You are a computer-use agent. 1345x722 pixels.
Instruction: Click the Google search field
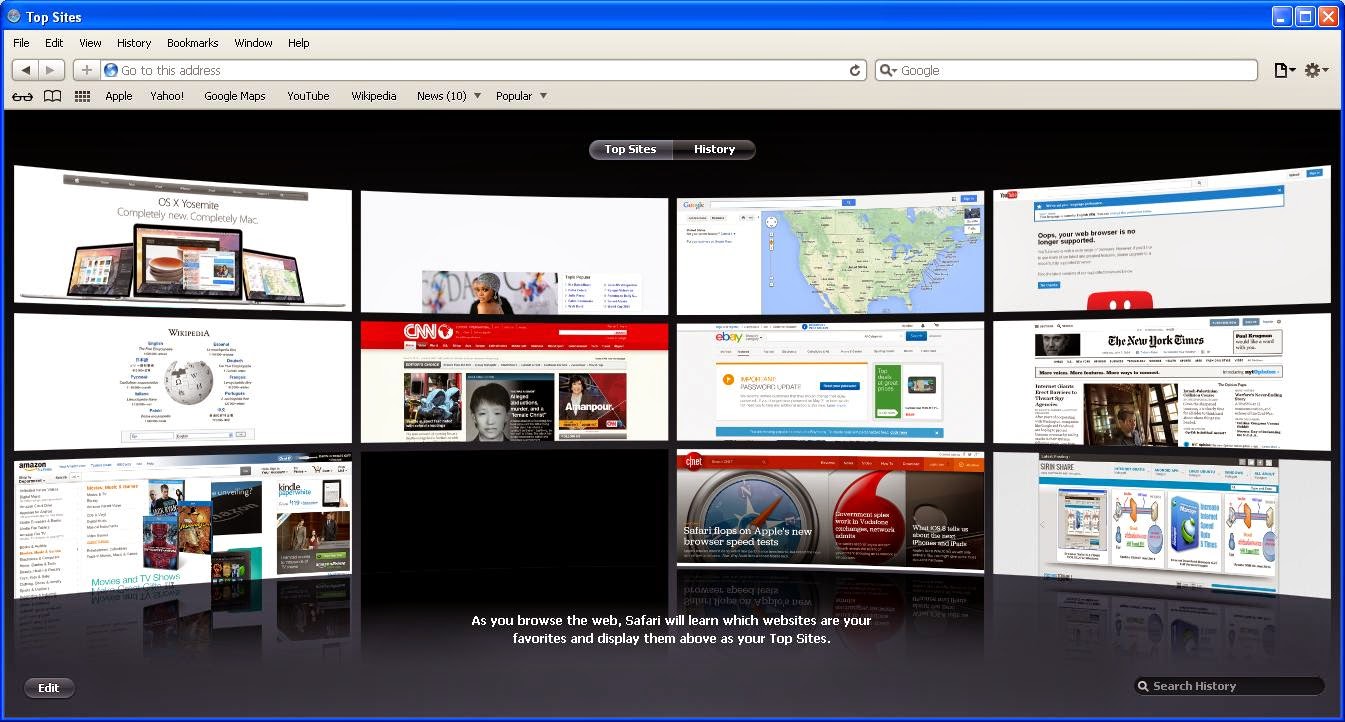(1066, 70)
